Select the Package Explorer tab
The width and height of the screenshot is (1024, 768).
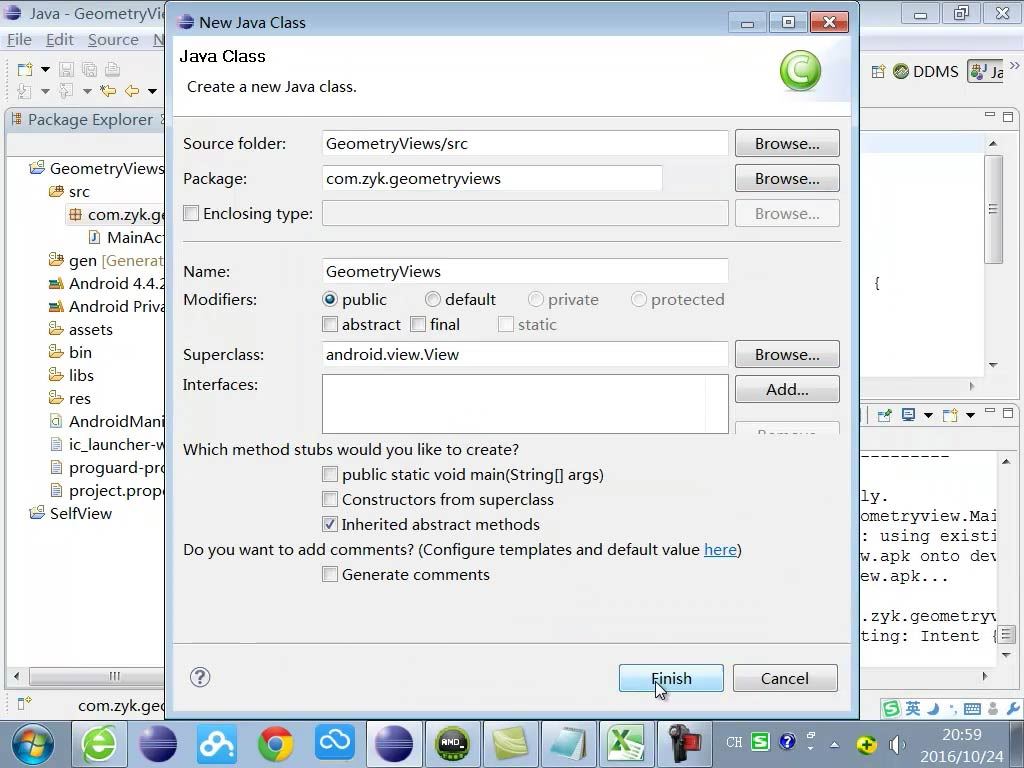pyautogui.click(x=88, y=120)
